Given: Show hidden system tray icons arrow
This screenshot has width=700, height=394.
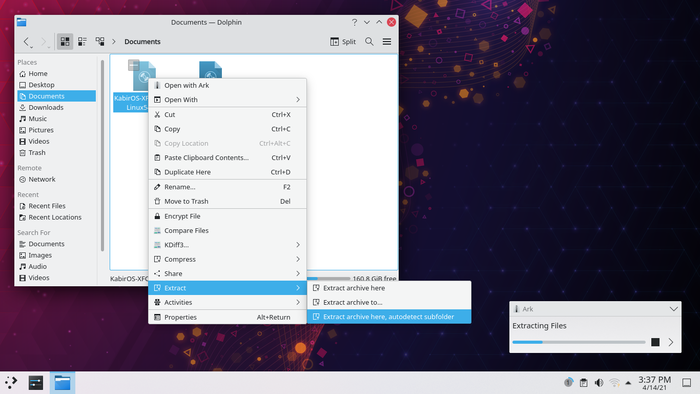Looking at the screenshot, I should click(628, 383).
